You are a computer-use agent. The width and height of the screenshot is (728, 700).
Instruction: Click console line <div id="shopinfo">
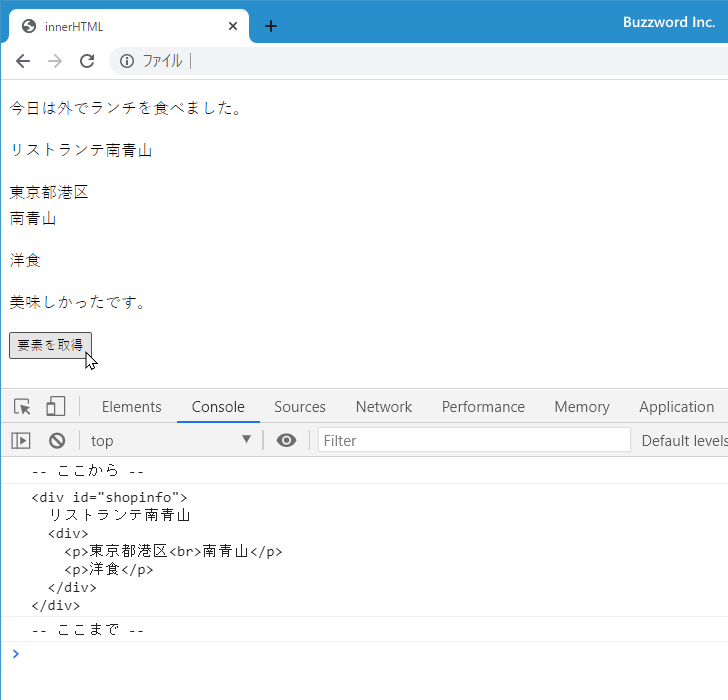click(x=109, y=497)
